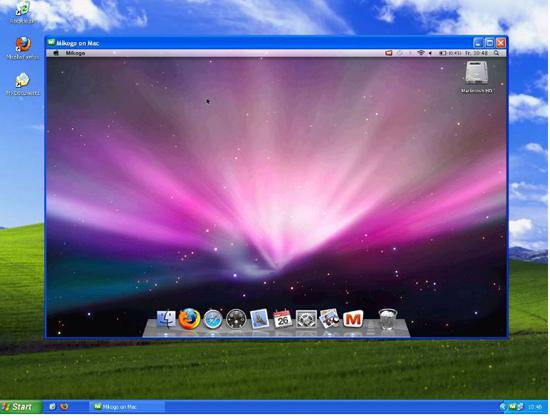Minimize the Mikogo on Mac window
Image resolution: width=550 pixels, height=418 pixels.
[478, 43]
